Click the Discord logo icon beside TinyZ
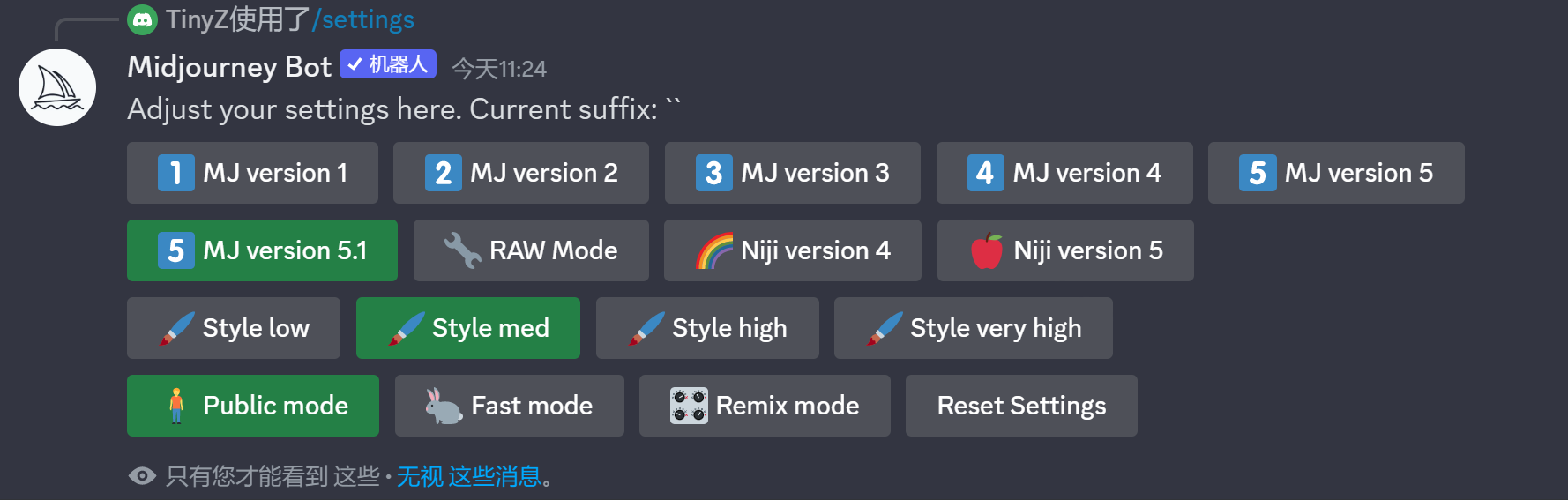This screenshot has width=1568, height=500. [x=142, y=19]
